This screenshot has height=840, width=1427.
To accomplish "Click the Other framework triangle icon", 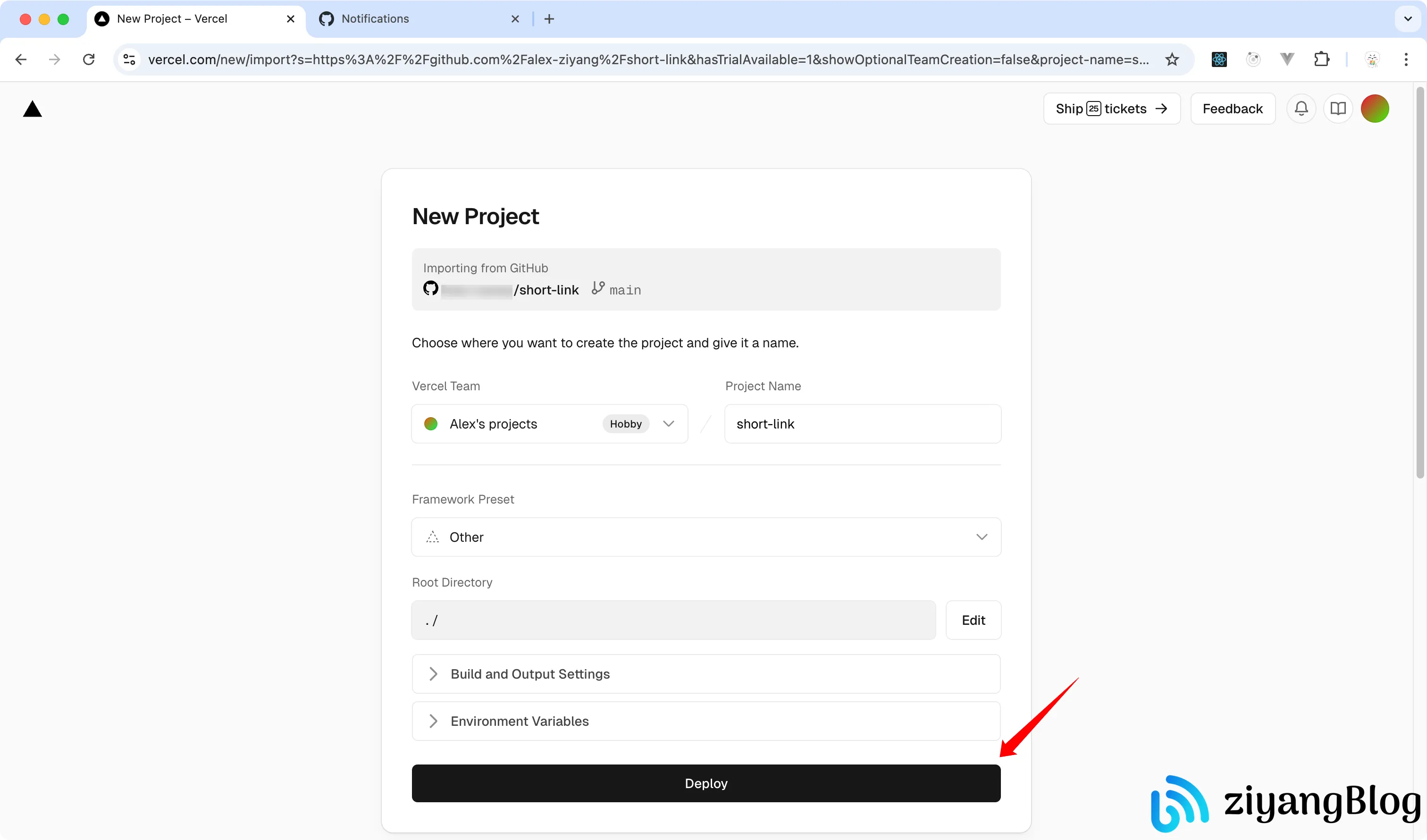I will pyautogui.click(x=433, y=537).
